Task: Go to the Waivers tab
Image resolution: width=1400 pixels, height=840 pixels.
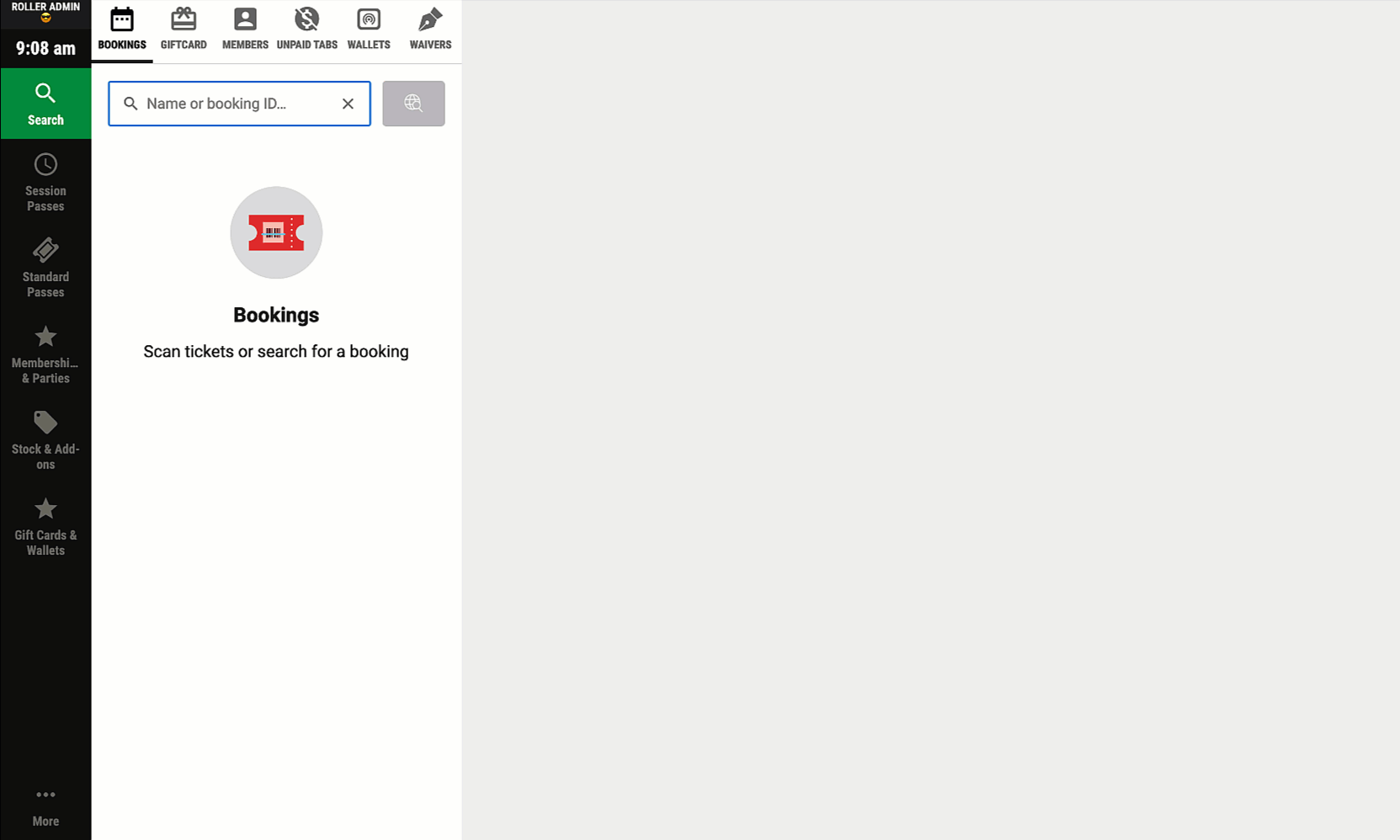Action: 430,30
